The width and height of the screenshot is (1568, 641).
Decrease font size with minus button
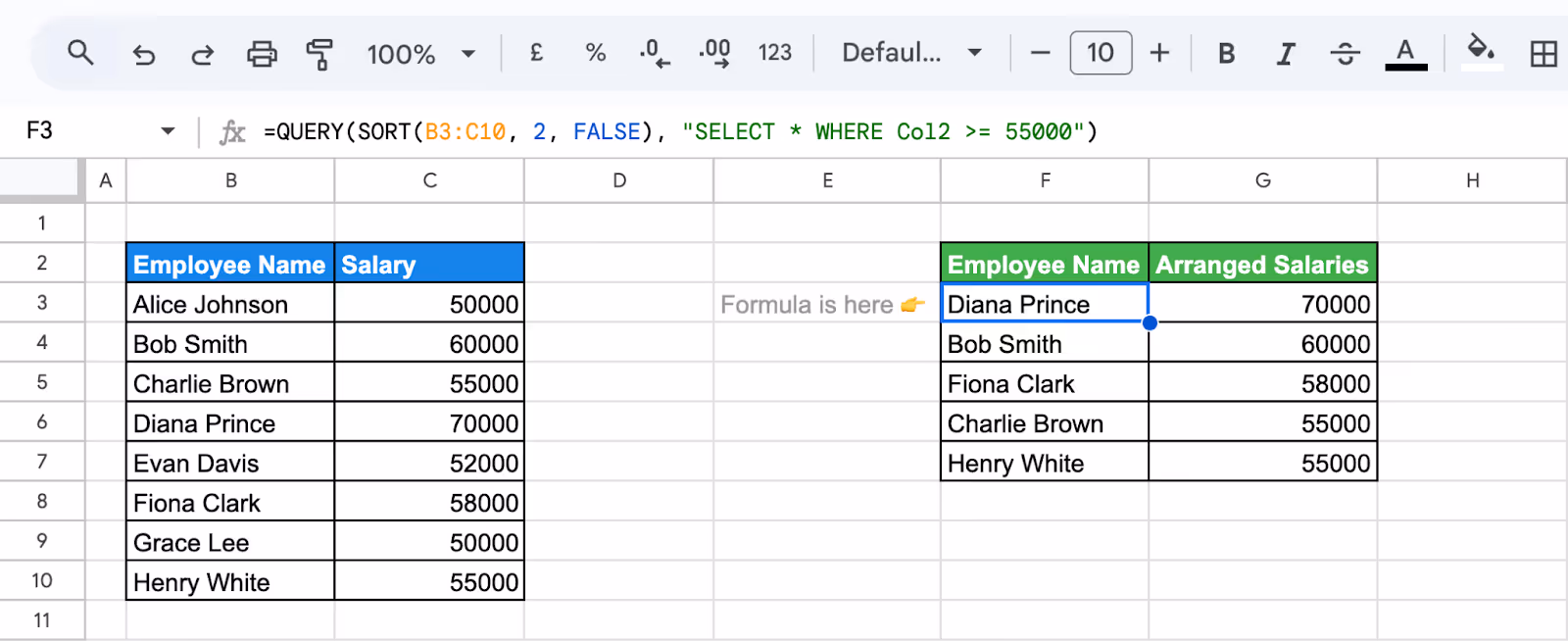(x=1041, y=53)
